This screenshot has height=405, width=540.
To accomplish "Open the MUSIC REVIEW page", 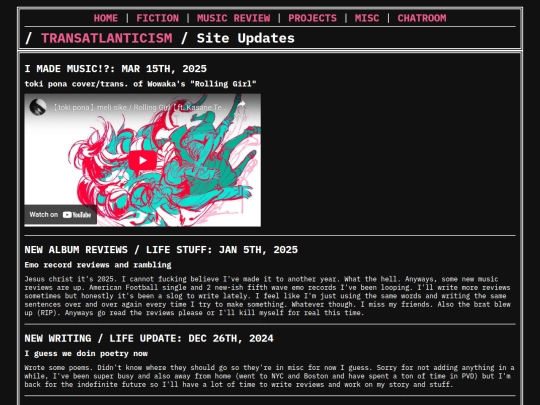I will [233, 18].
